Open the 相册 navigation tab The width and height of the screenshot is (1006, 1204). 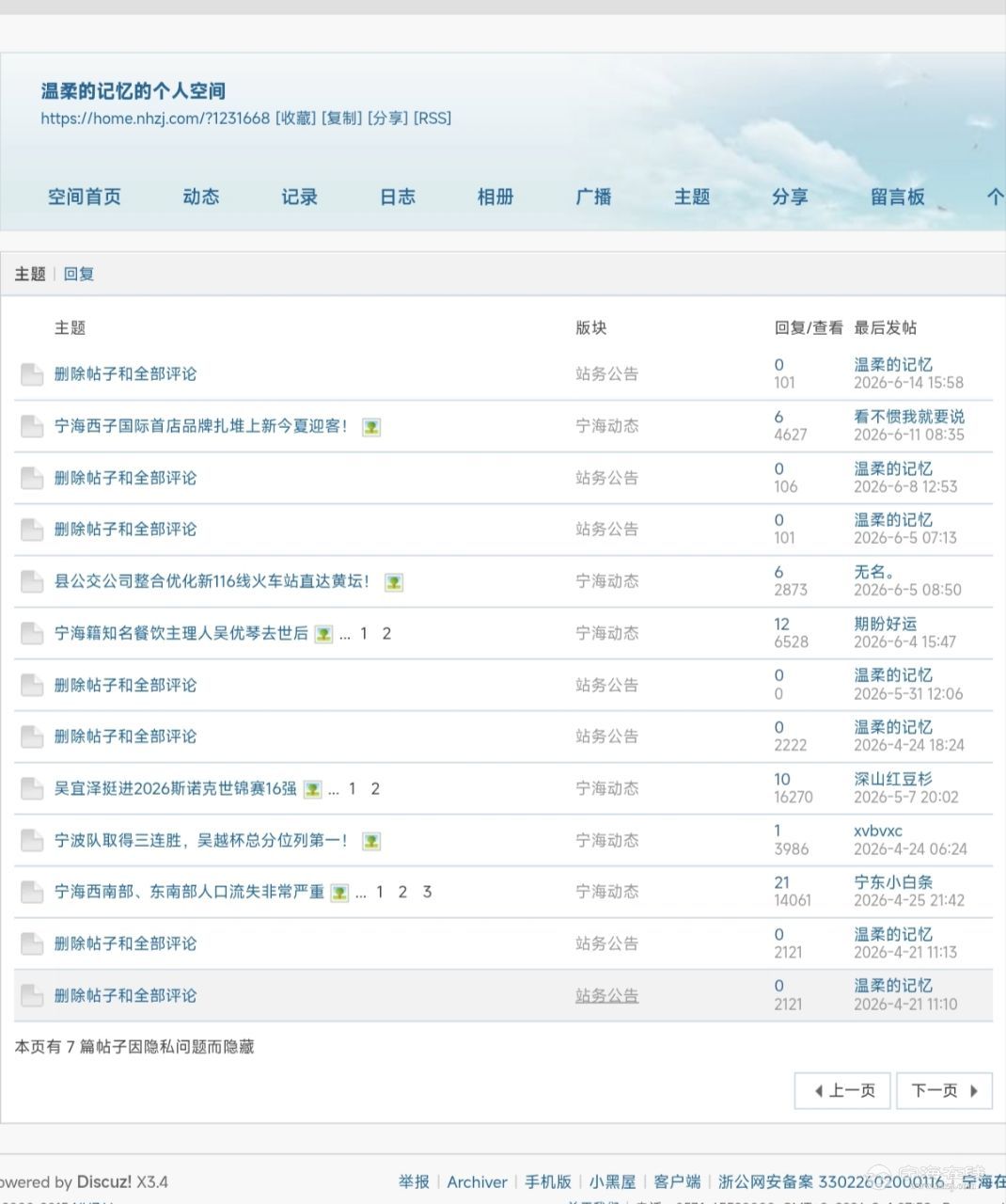coord(495,197)
